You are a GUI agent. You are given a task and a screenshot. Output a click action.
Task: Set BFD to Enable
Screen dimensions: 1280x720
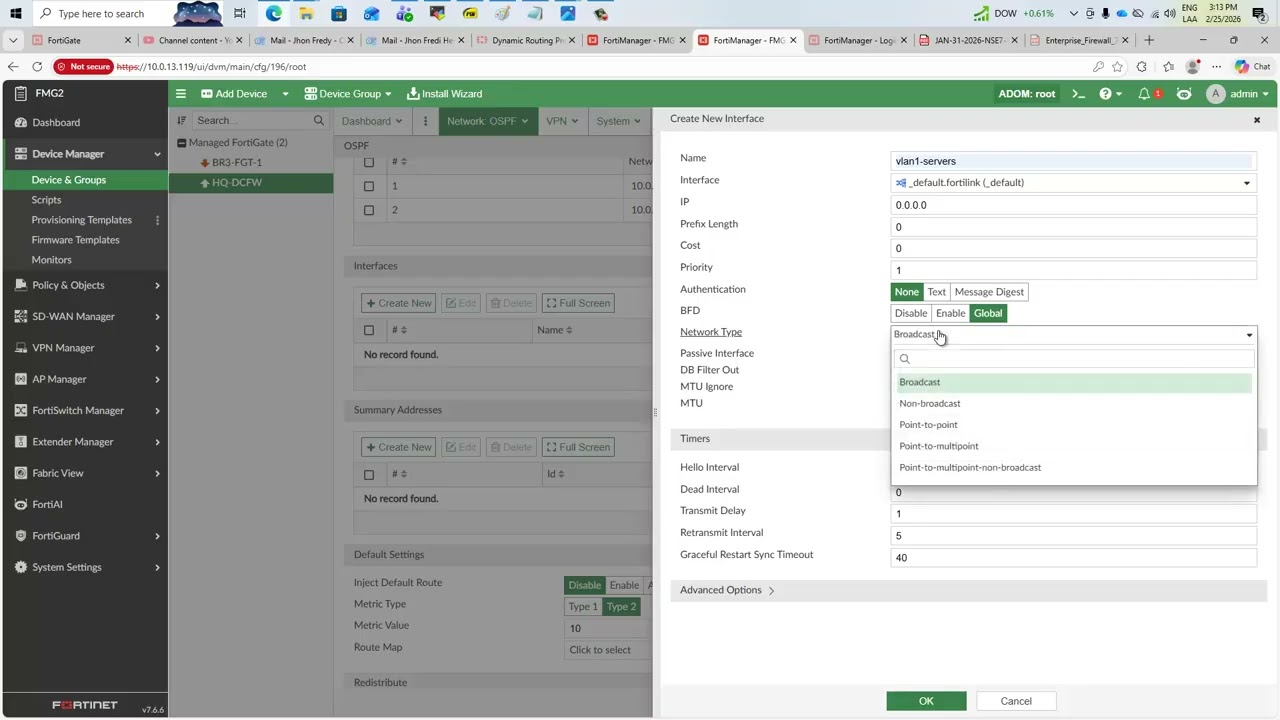[x=950, y=314]
